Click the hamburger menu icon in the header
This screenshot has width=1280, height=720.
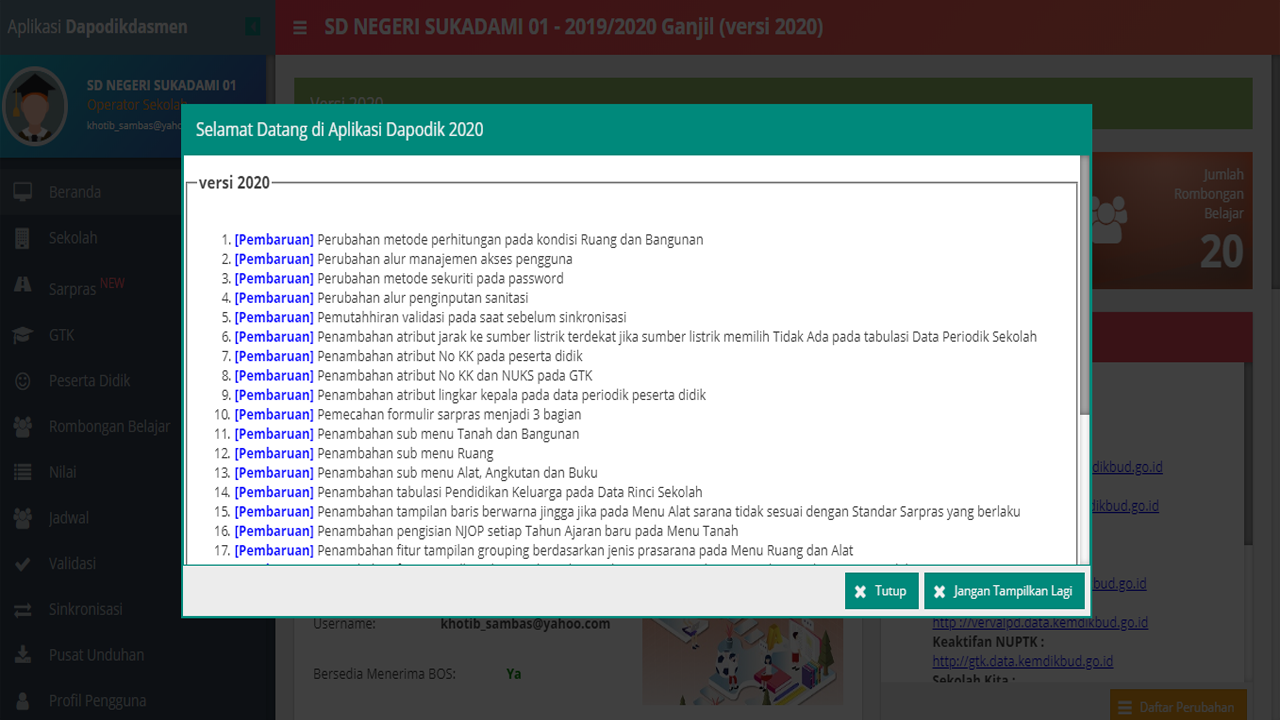tap(300, 28)
